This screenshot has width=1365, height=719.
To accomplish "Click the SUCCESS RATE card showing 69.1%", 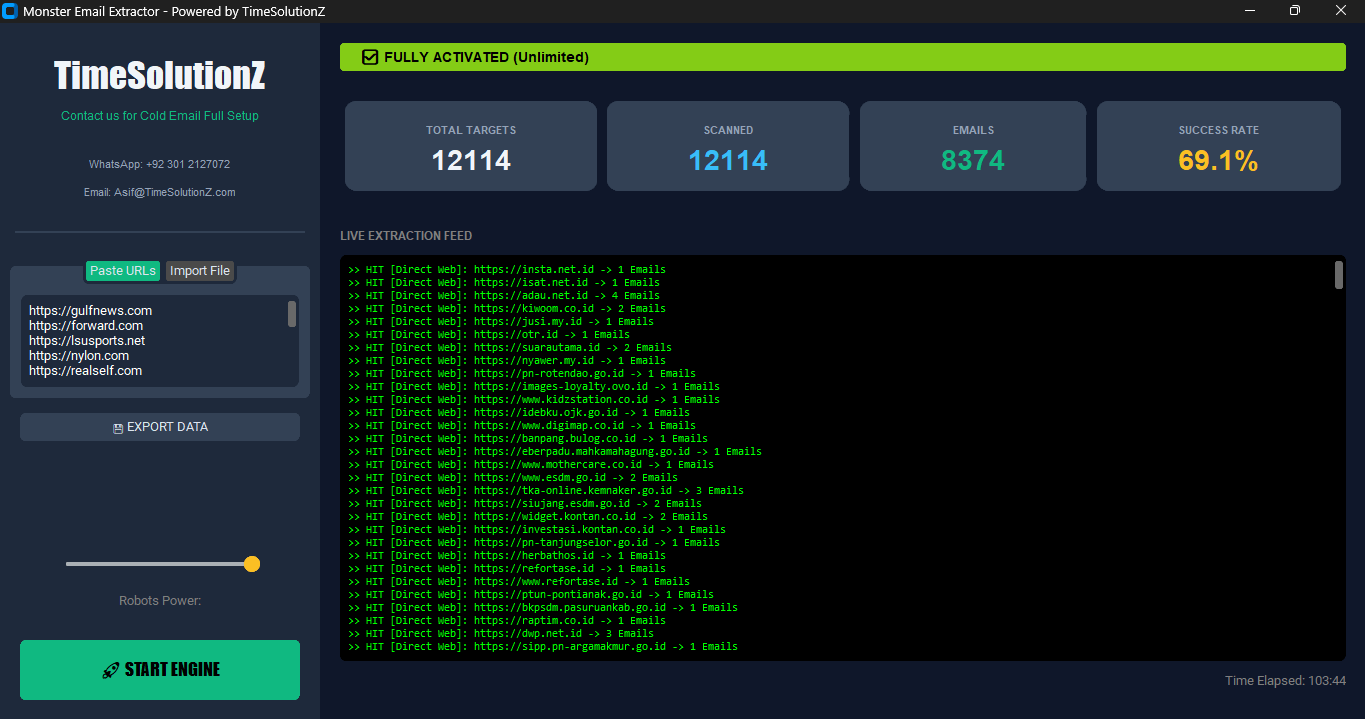I will tap(1218, 146).
